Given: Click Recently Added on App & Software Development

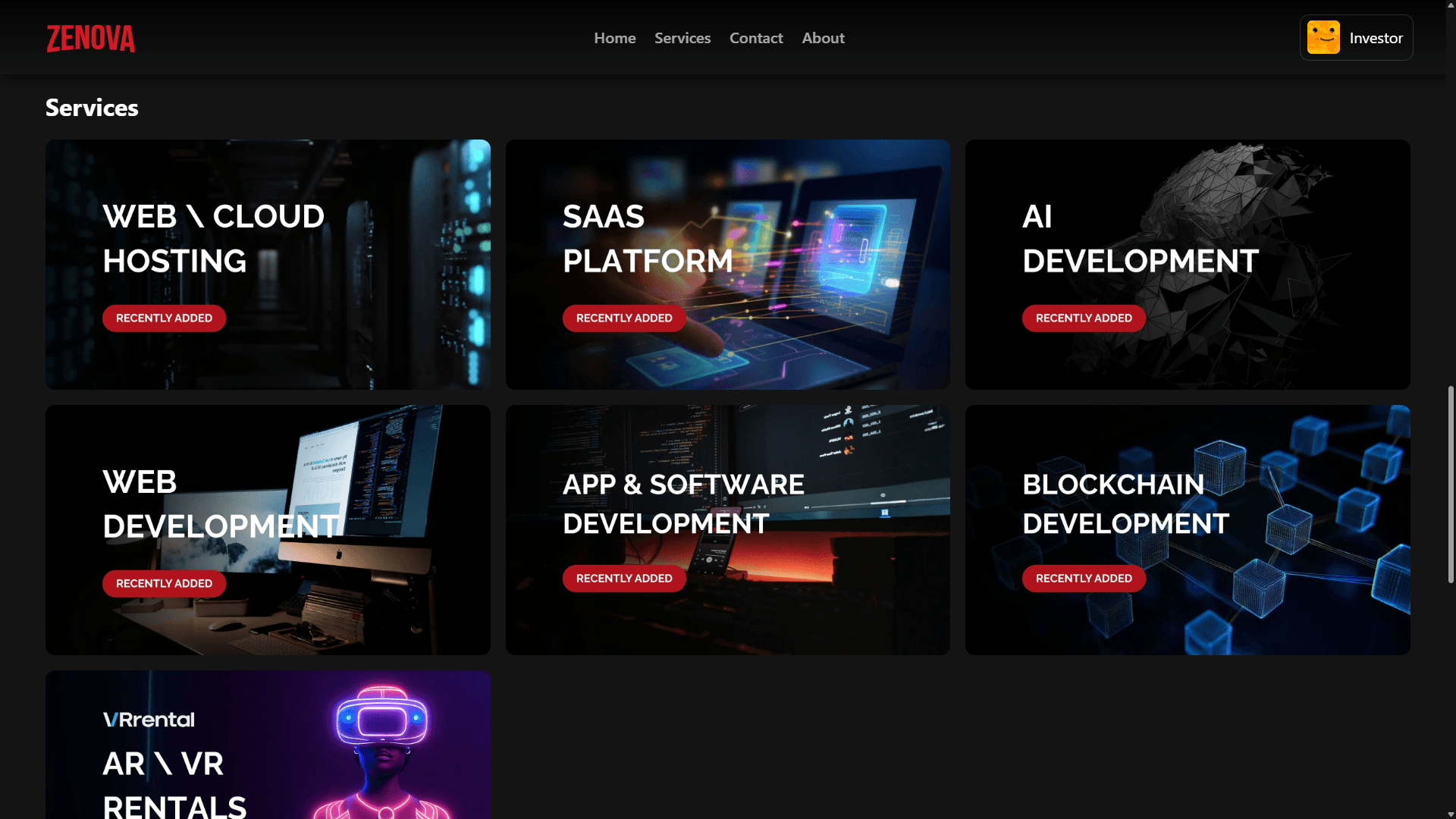Looking at the screenshot, I should tap(624, 579).
